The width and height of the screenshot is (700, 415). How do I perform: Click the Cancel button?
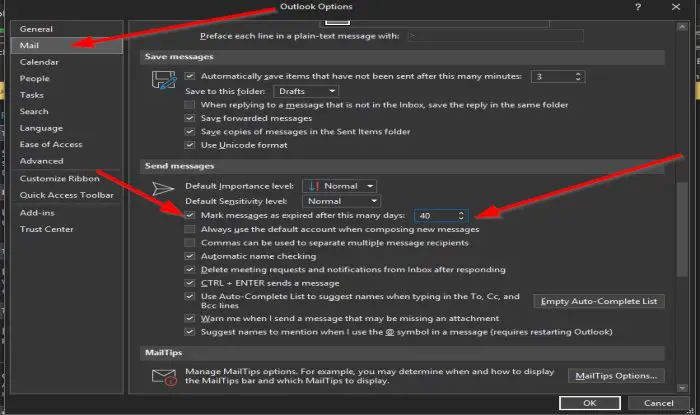[x=658, y=403]
